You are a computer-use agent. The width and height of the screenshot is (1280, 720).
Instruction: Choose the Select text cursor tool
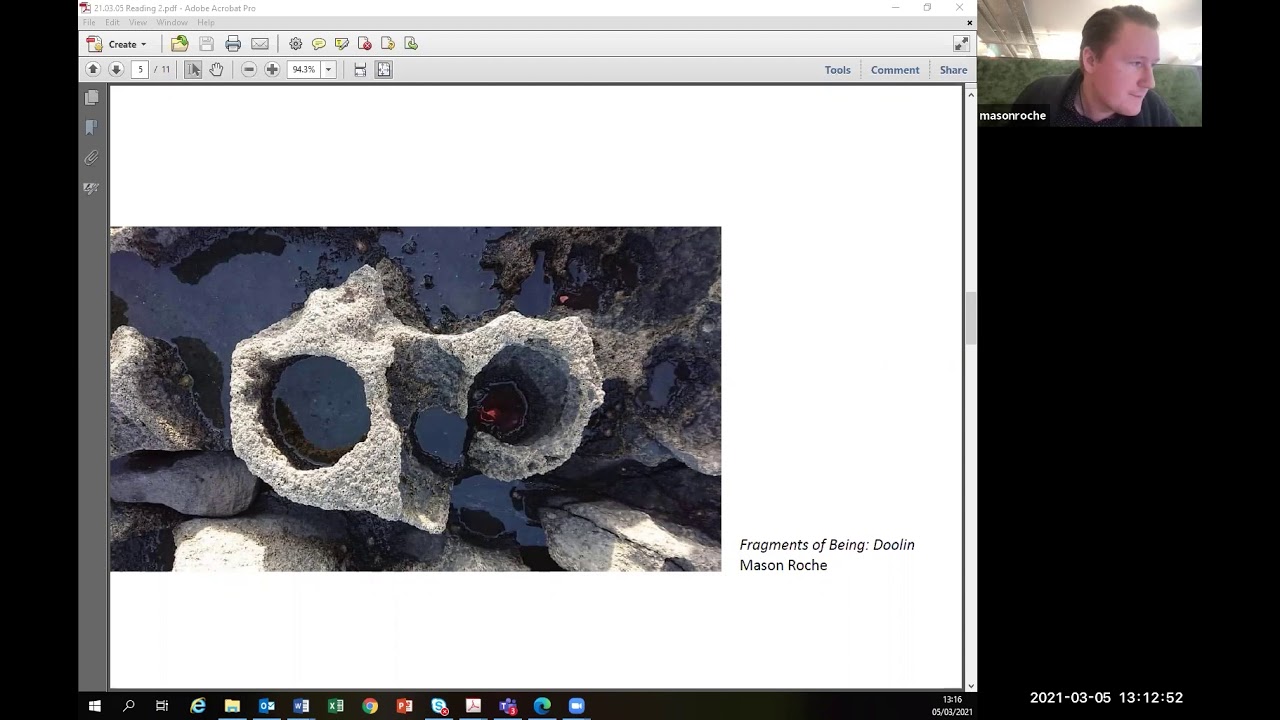tap(193, 69)
